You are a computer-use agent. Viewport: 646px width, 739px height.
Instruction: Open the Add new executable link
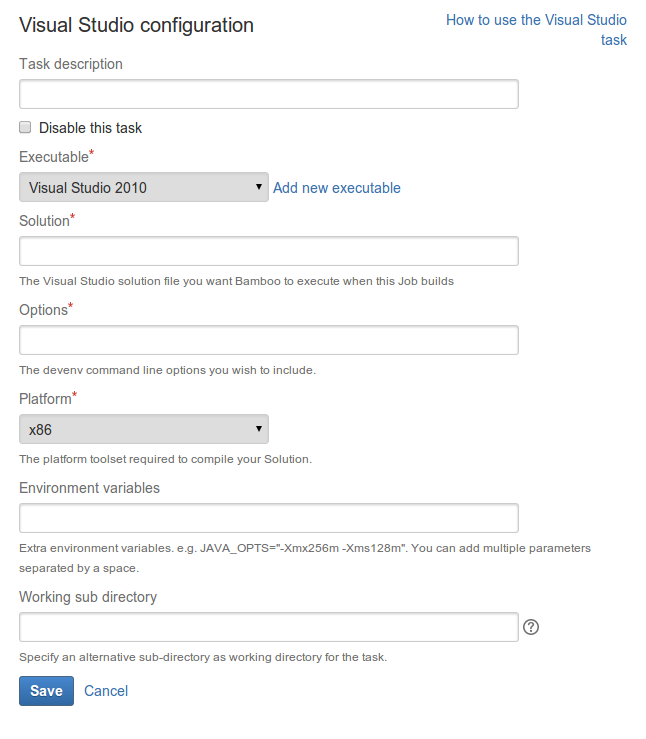[337, 188]
